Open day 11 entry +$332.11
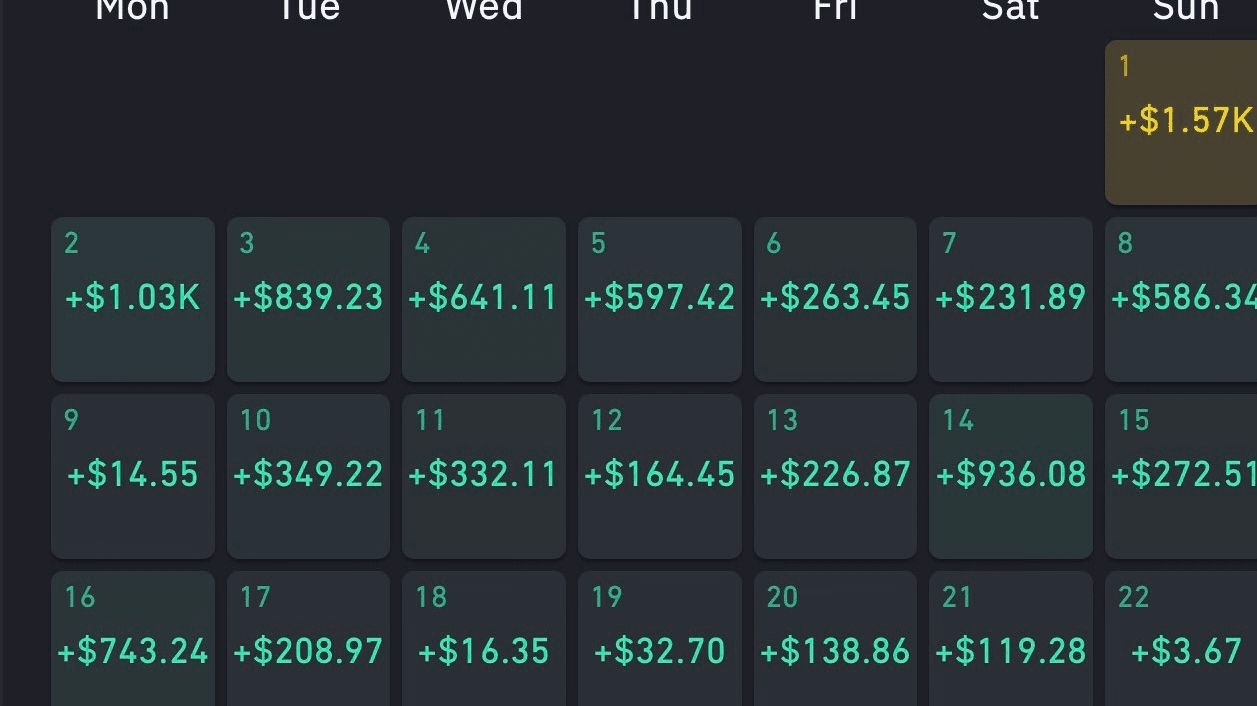1257x706 pixels. pyautogui.click(x=484, y=476)
